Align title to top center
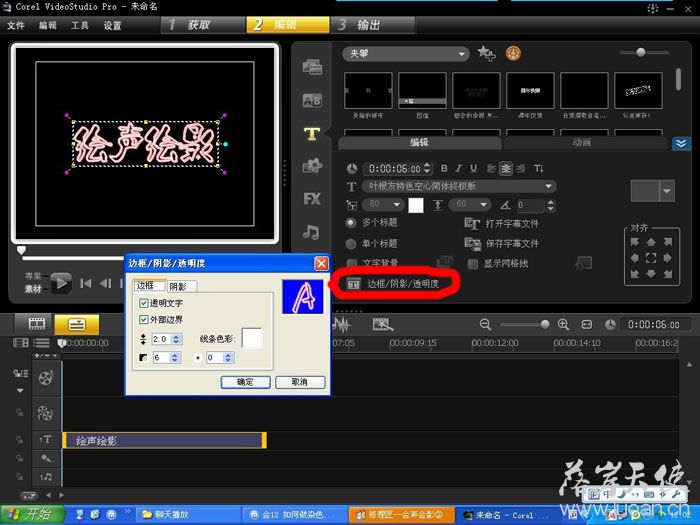 tap(651, 242)
